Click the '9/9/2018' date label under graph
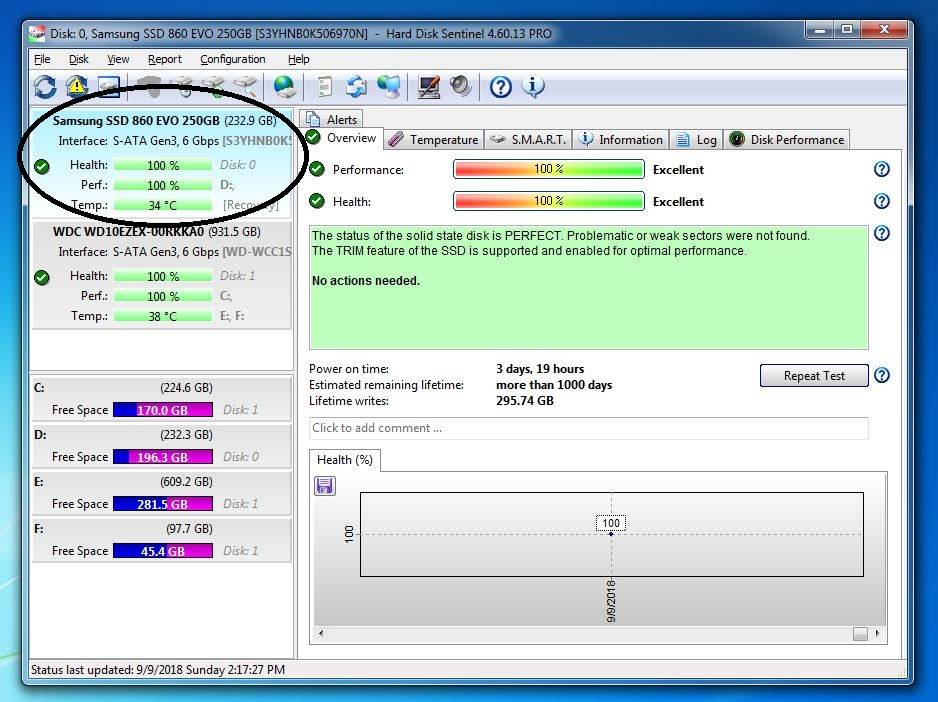The width and height of the screenshot is (938, 702). click(x=611, y=601)
